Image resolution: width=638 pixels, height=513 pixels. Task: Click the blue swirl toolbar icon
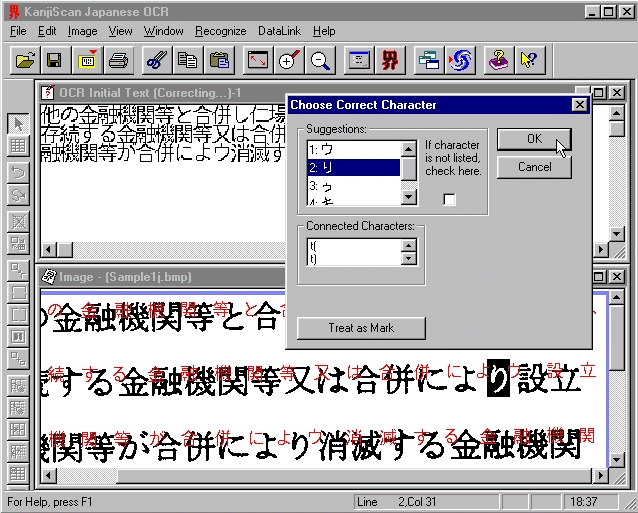pyautogui.click(x=460, y=60)
